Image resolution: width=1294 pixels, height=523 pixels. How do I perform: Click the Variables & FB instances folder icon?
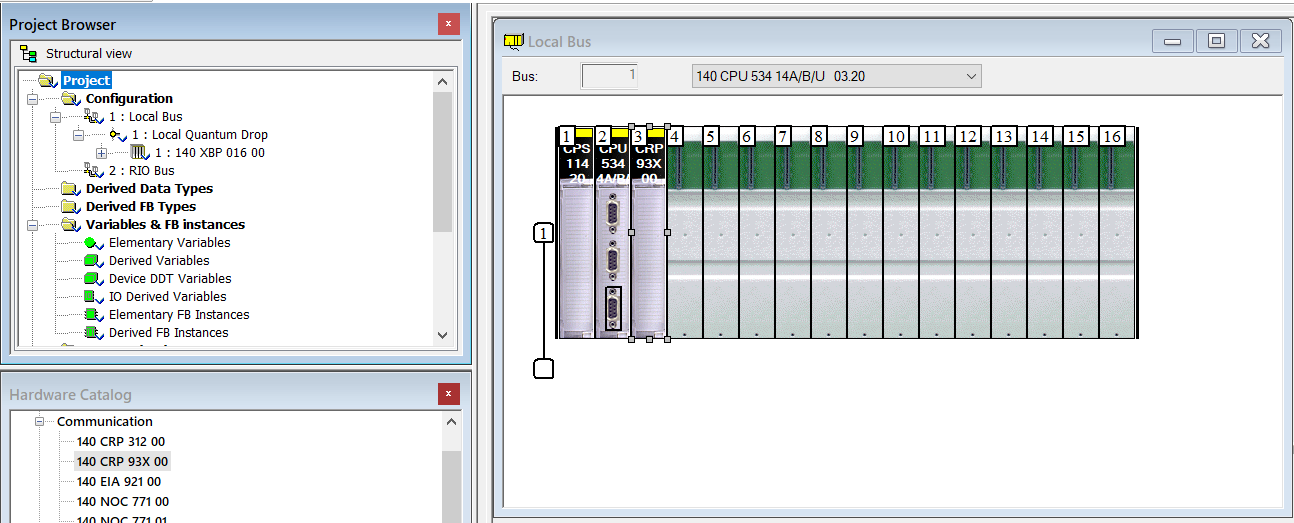tap(71, 225)
